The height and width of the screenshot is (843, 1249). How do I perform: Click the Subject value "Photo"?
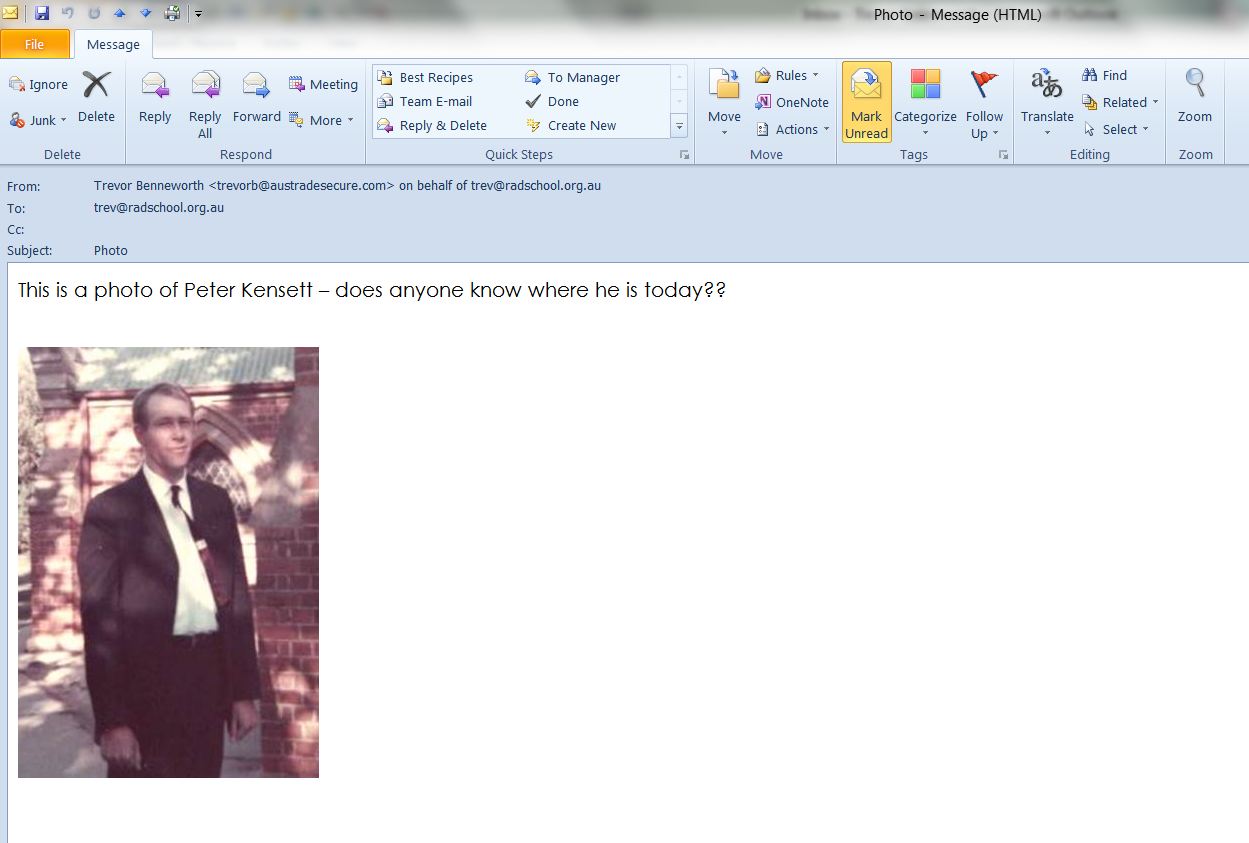111,251
